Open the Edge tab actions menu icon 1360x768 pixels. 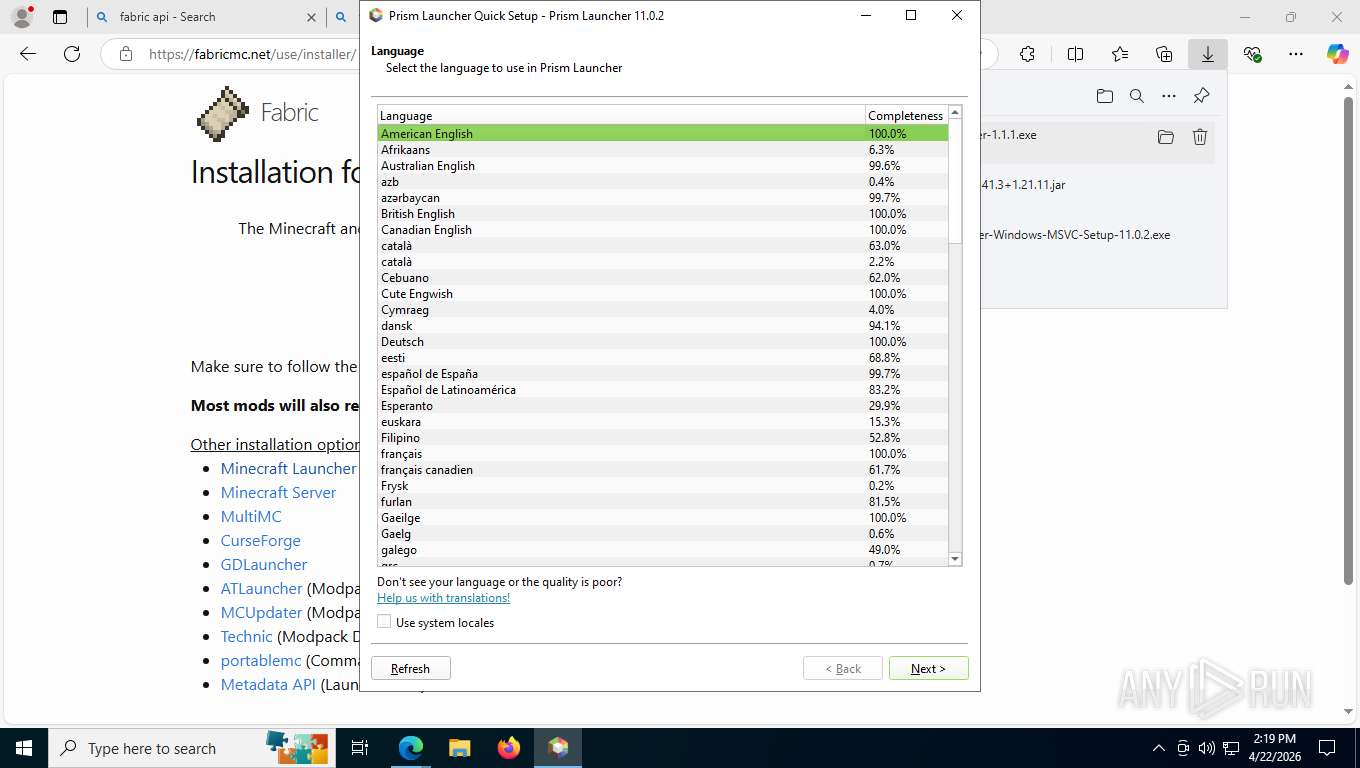pos(60,17)
